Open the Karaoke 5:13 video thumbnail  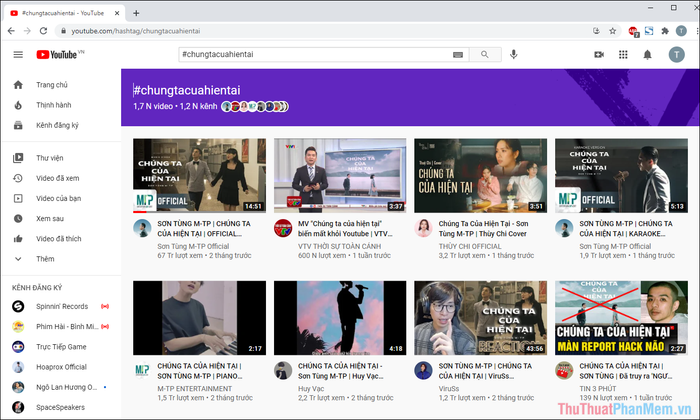(621, 175)
